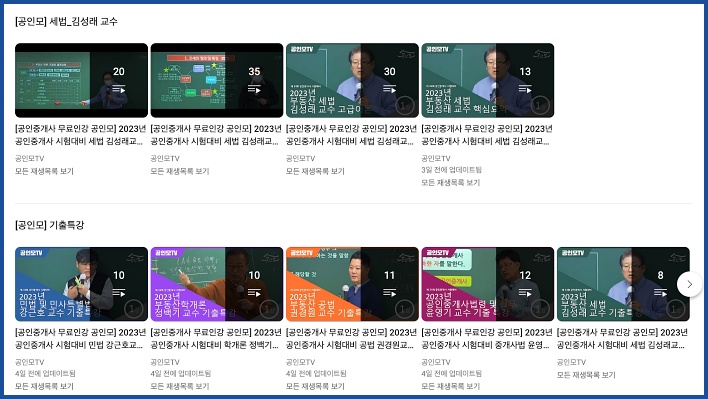Open the 13-video 김성래 교수 playlist thumbnail
Viewport: 708px width, 399px height.
488,80
